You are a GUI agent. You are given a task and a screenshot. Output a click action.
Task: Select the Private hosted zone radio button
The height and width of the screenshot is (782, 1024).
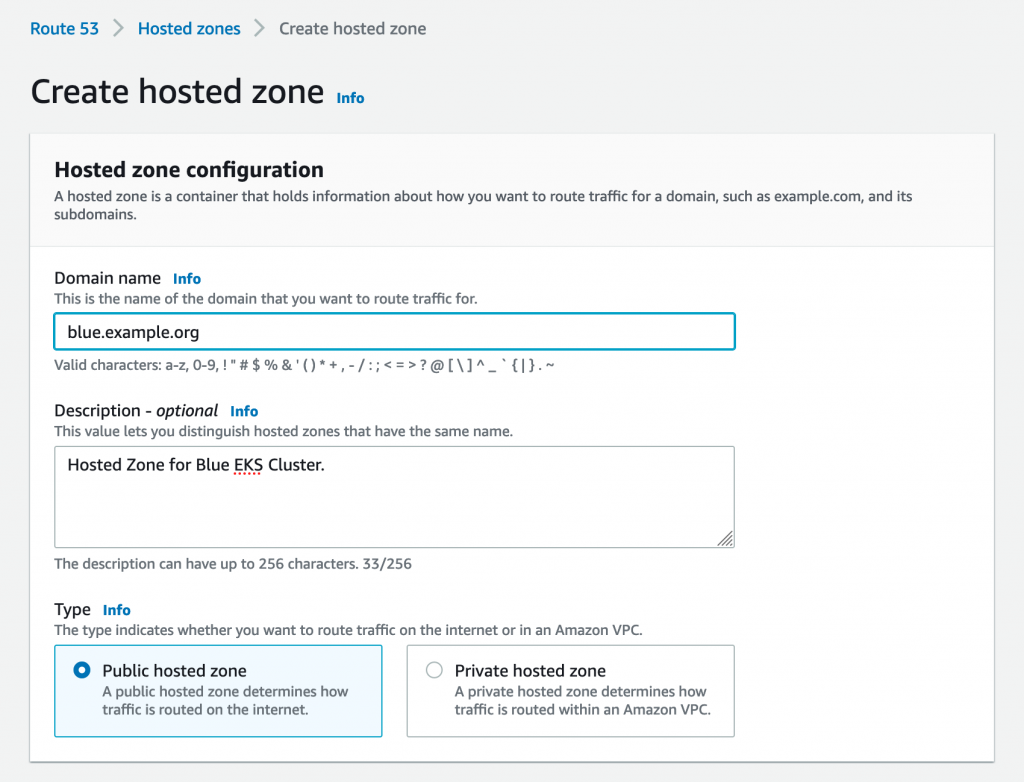[434, 670]
